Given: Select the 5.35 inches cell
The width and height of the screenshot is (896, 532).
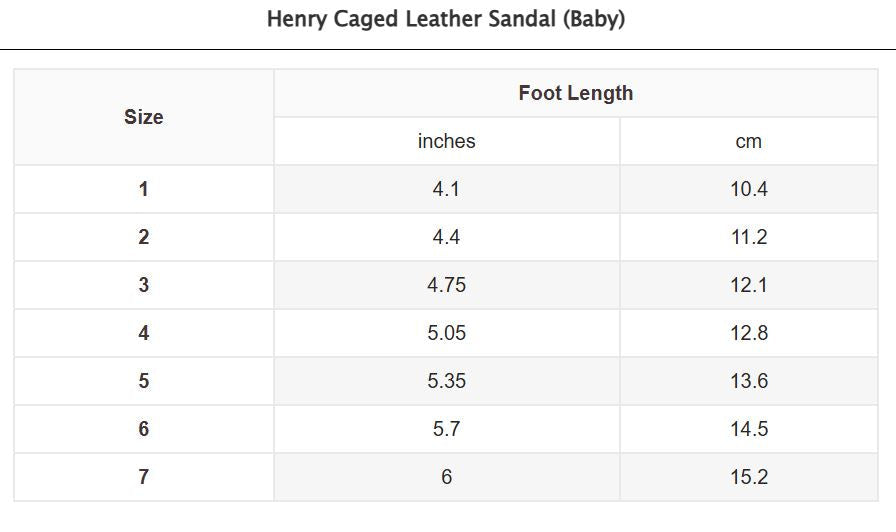Looking at the screenshot, I should pyautogui.click(x=446, y=381).
